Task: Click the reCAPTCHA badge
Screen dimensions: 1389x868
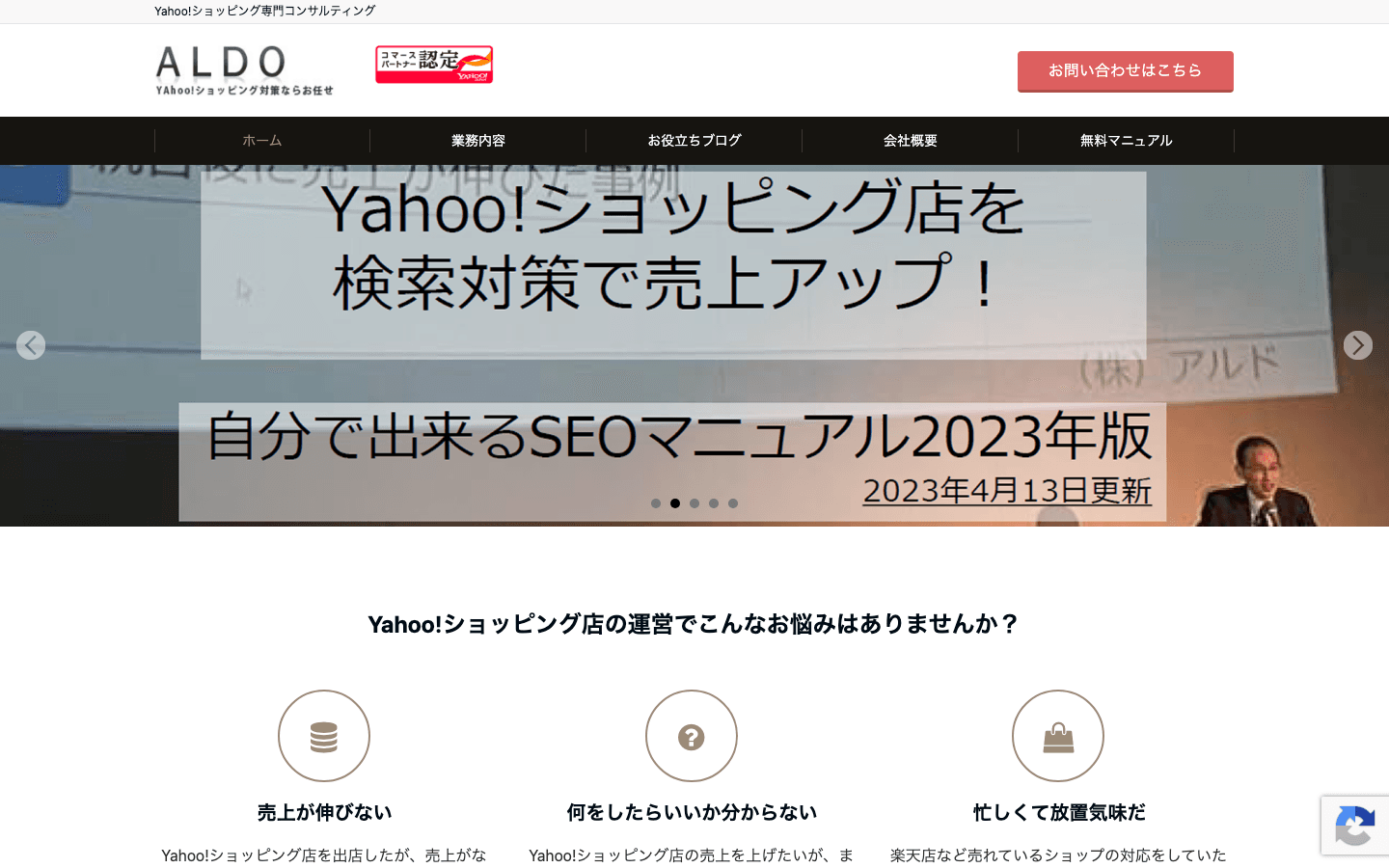Action: tap(1355, 826)
